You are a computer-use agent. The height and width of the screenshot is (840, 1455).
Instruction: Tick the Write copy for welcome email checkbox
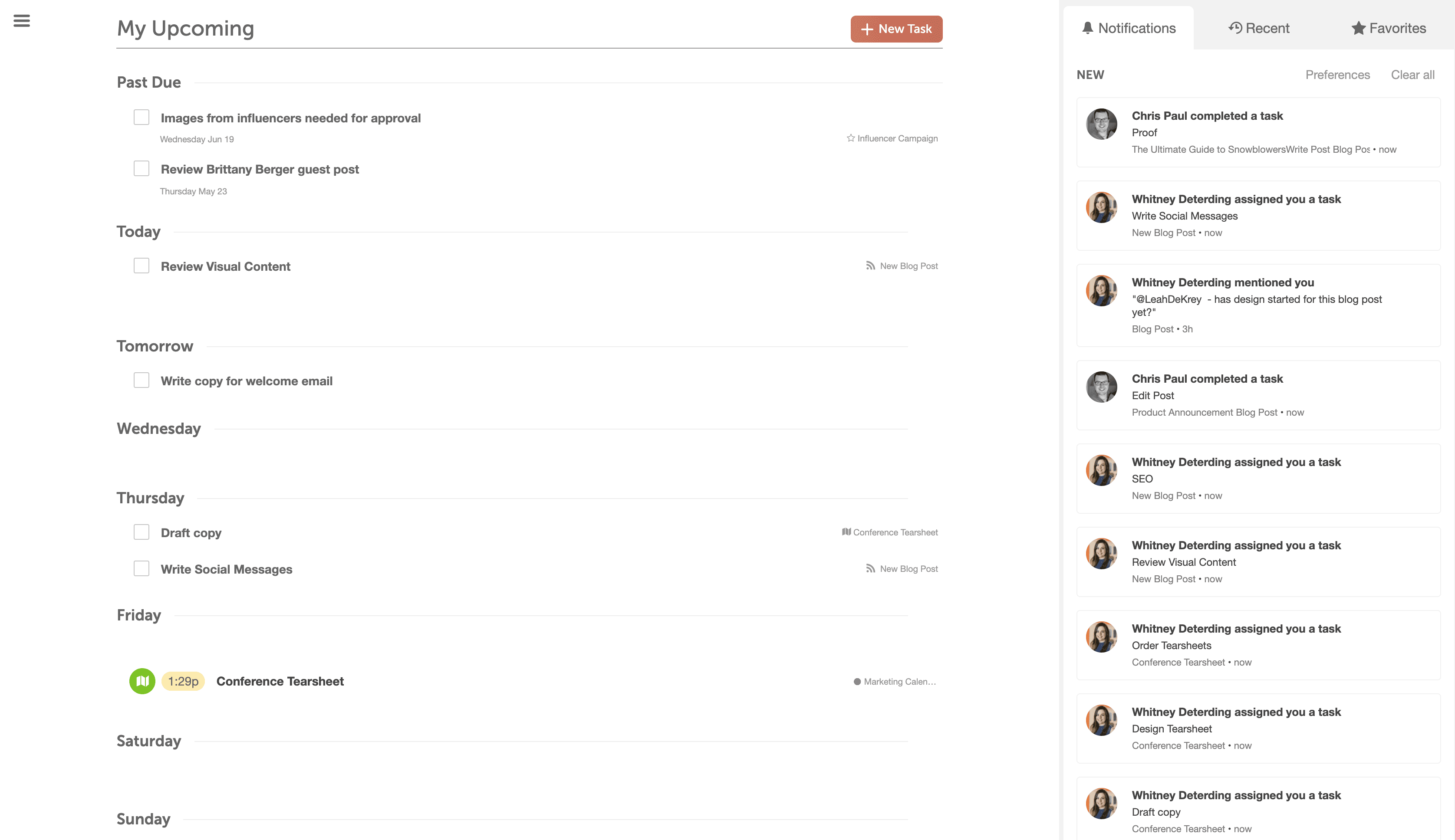[142, 380]
